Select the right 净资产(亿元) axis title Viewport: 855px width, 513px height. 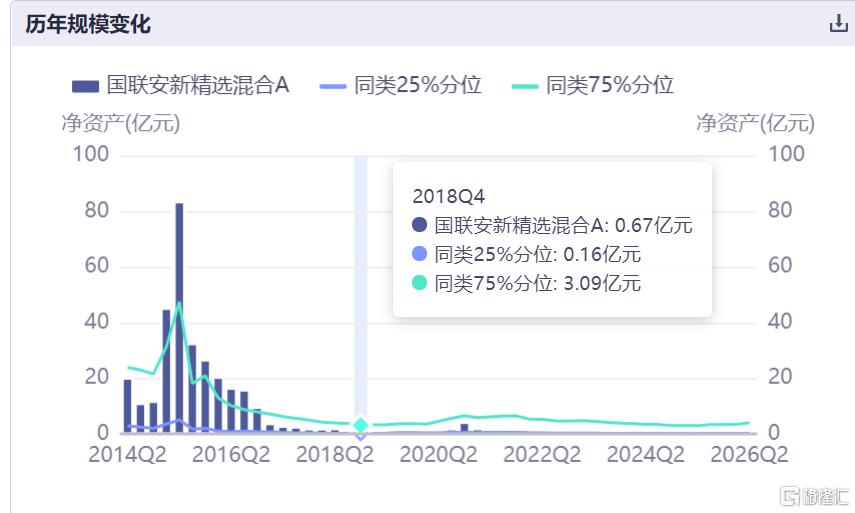[755, 123]
